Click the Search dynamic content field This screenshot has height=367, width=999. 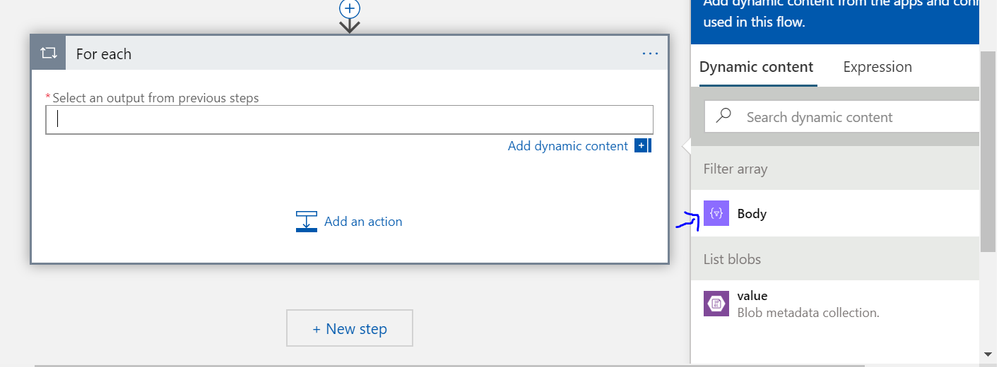tap(842, 117)
